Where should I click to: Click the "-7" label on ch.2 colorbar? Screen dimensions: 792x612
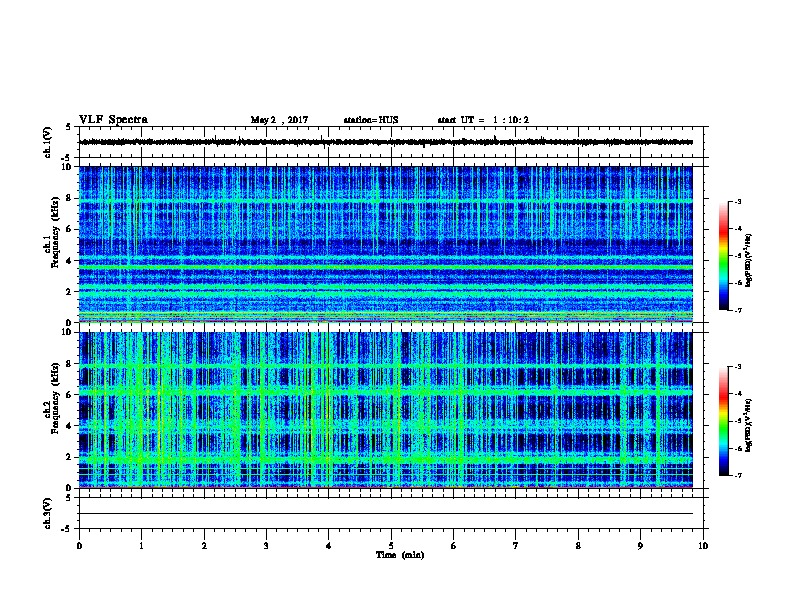click(737, 475)
